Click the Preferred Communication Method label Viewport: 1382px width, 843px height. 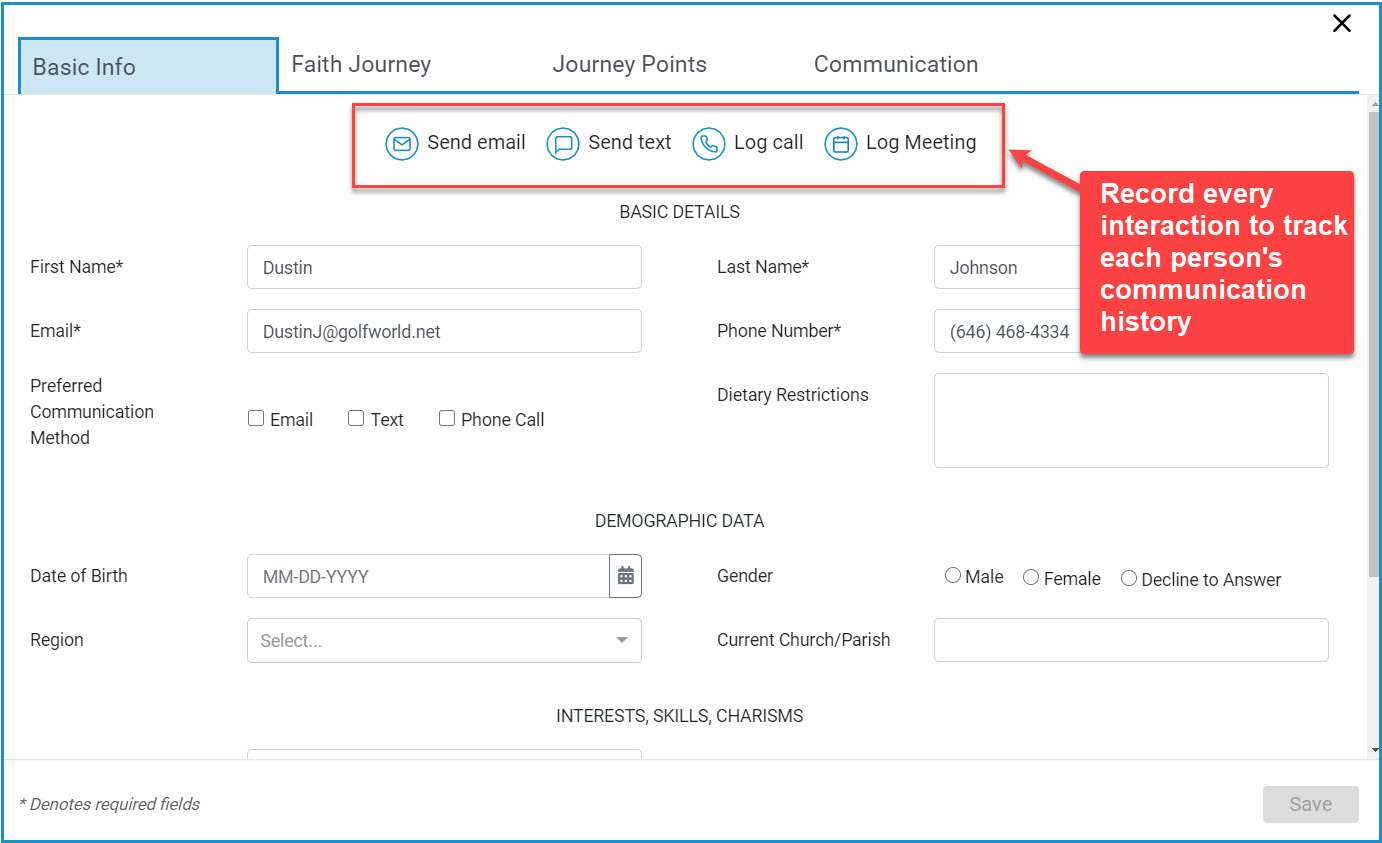tap(92, 412)
